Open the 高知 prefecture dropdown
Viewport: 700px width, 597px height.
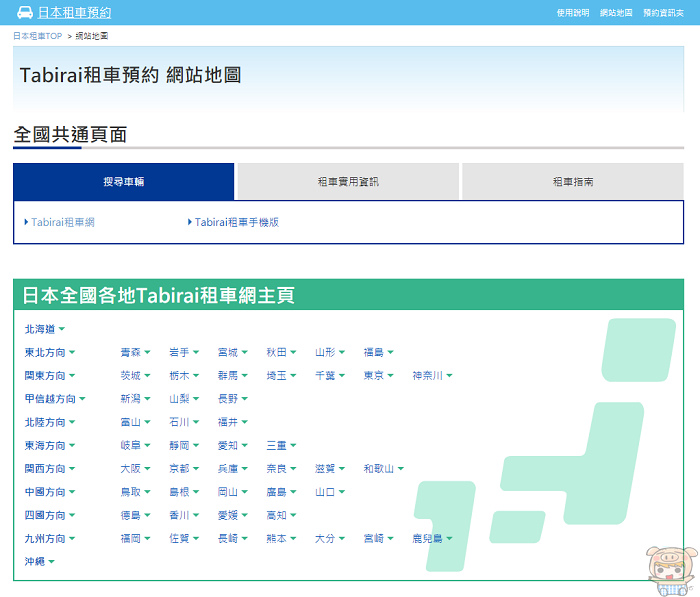281,515
